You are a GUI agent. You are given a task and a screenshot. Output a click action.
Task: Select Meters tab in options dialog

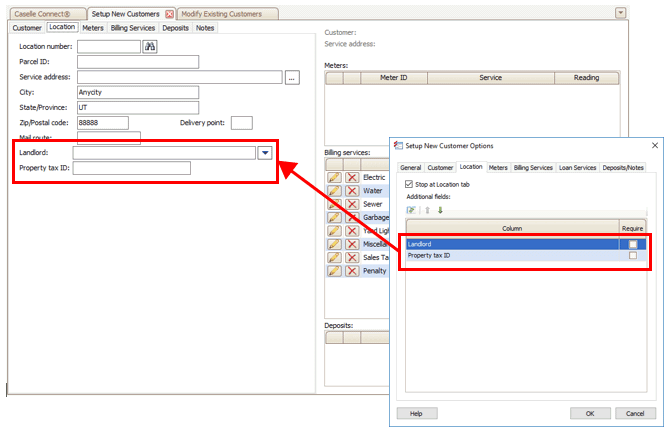[498, 168]
